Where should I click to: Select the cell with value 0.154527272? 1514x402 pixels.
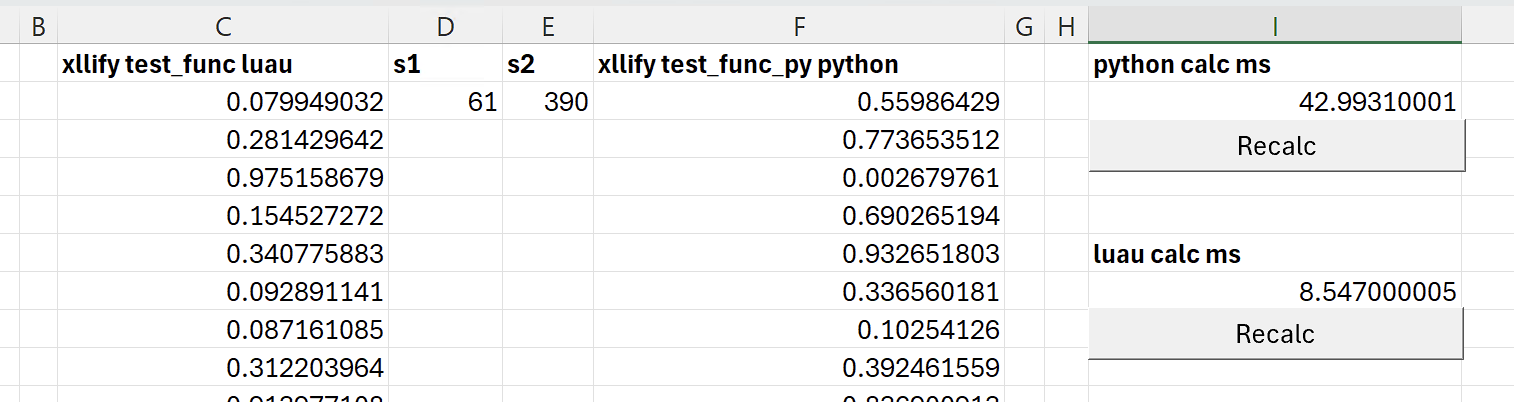click(223, 215)
